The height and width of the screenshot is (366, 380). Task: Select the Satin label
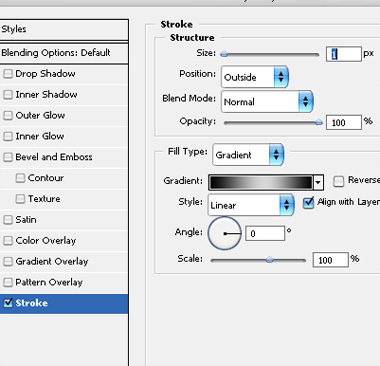pos(26,220)
